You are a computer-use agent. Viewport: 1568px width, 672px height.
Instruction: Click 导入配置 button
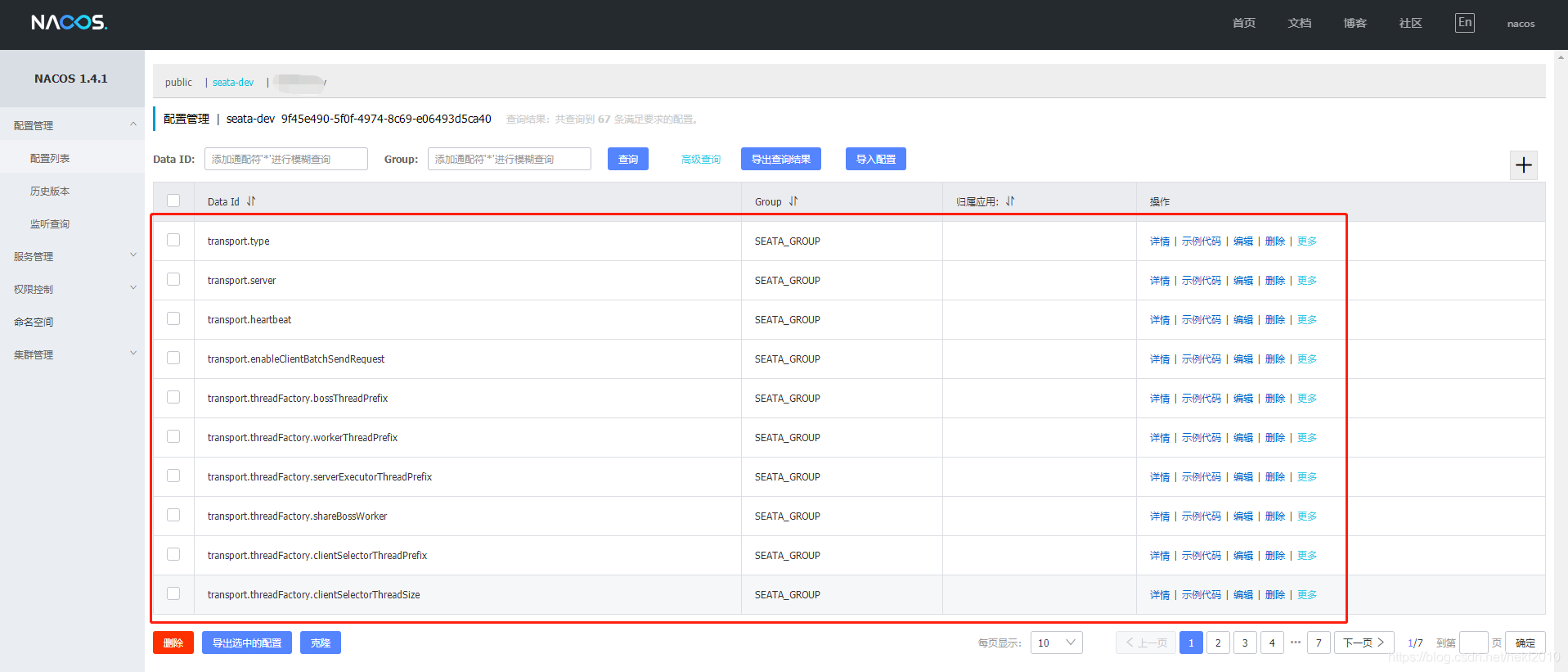[x=876, y=159]
